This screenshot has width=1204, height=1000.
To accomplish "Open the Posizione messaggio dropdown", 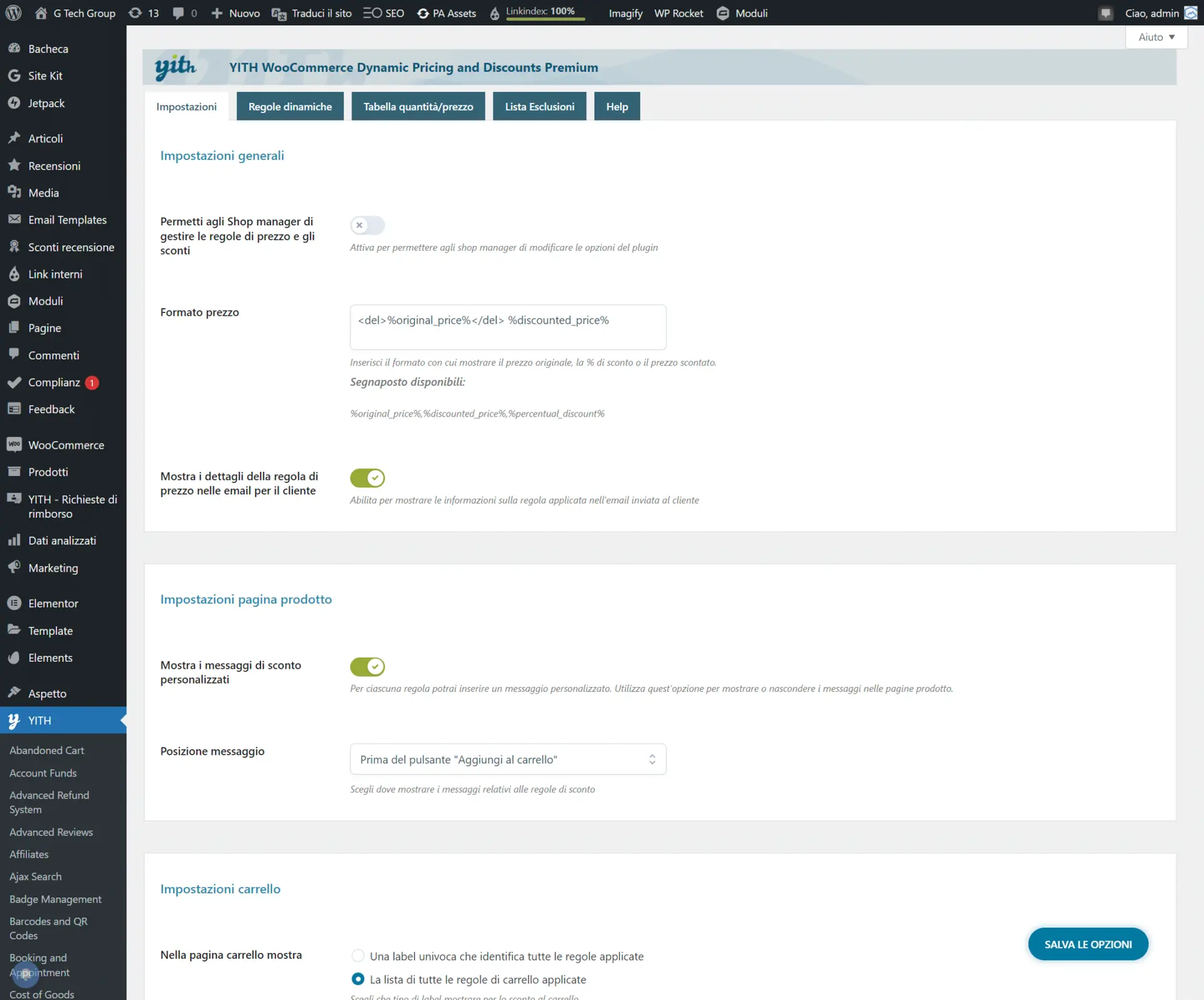I will pos(508,759).
